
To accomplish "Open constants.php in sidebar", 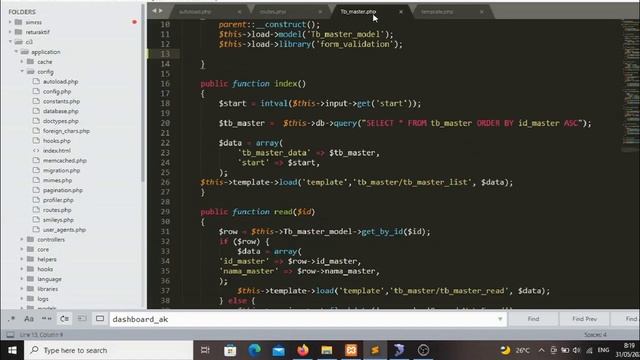I will tap(61, 101).
